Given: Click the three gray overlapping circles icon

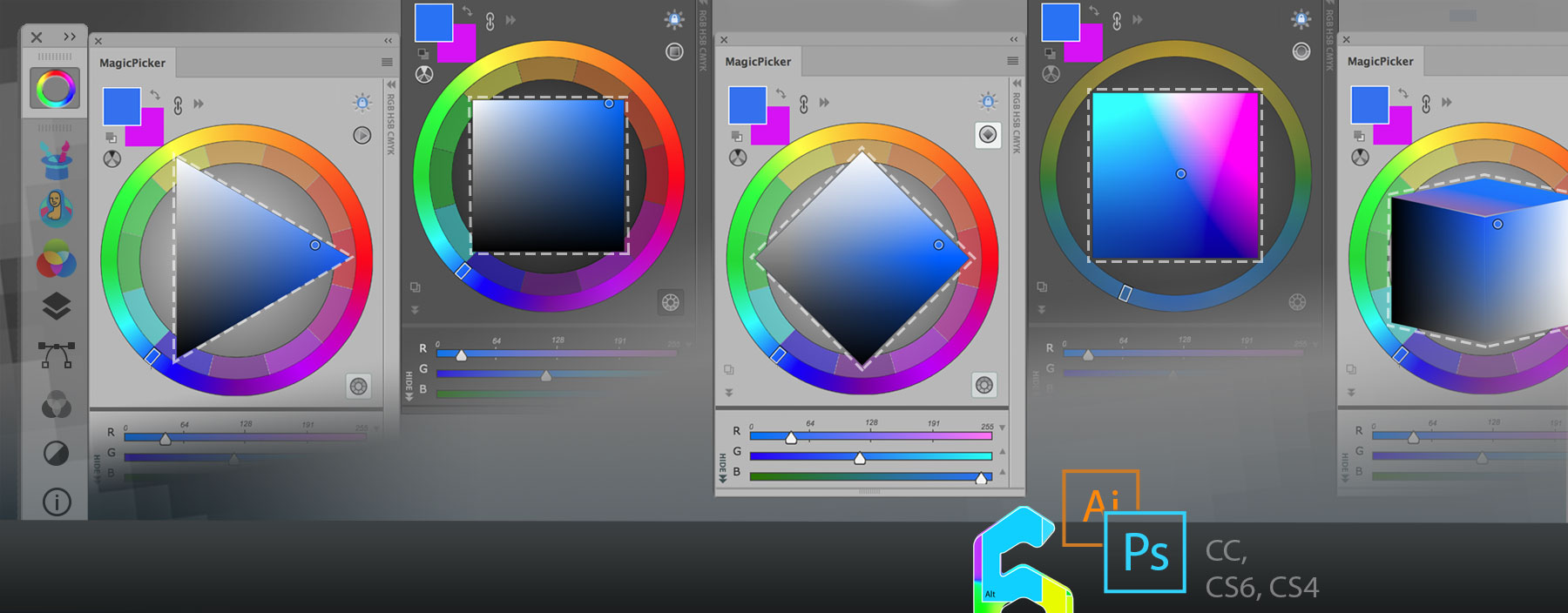Looking at the screenshot, I should coord(56,405).
